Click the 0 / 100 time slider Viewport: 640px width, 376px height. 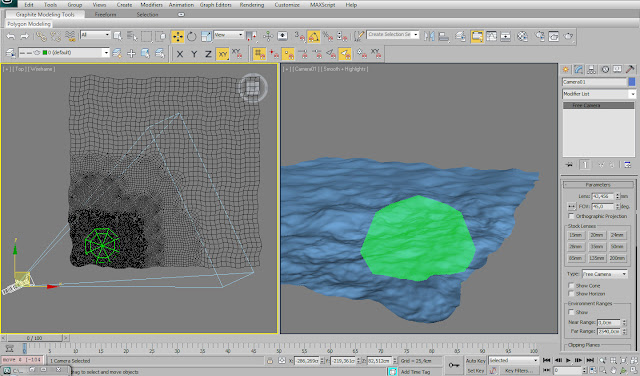35,338
